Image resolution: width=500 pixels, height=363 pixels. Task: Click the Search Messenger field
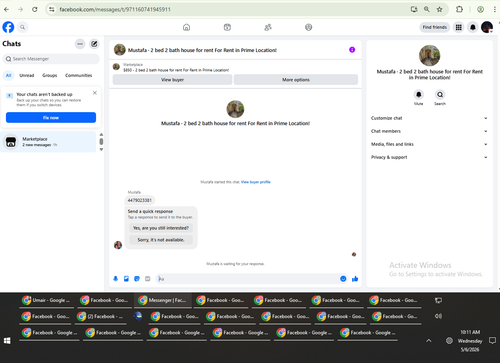(51, 59)
